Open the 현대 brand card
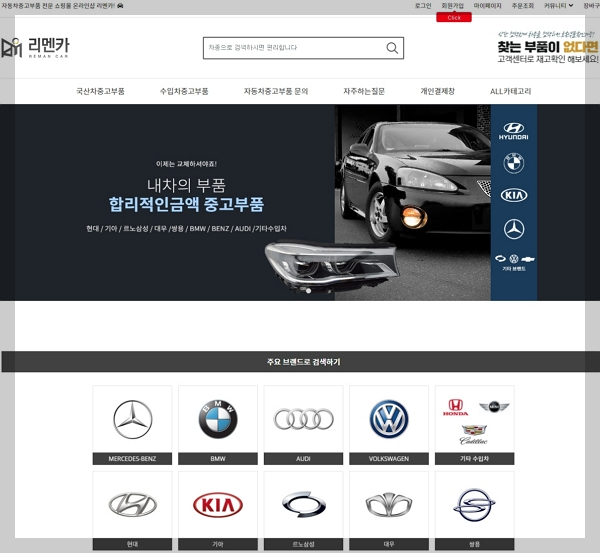Screen dimensions: 600x553 click(132, 511)
